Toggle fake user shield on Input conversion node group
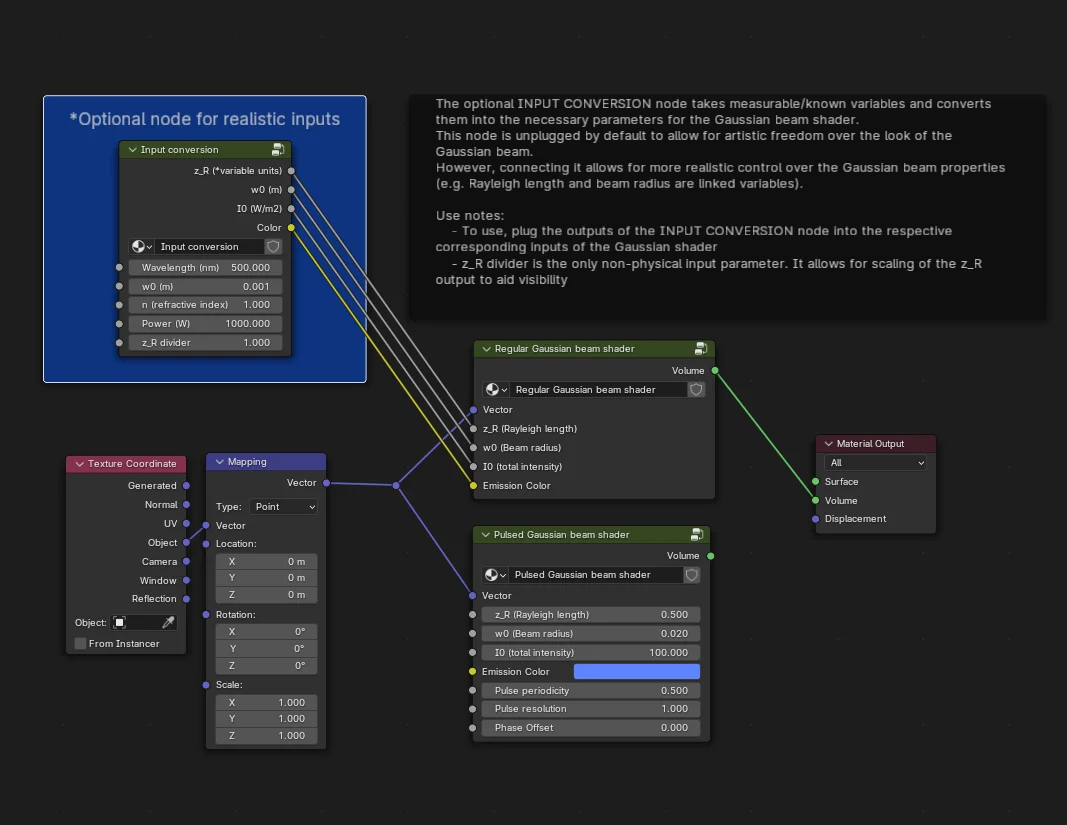1067x825 pixels. pyautogui.click(x=272, y=246)
